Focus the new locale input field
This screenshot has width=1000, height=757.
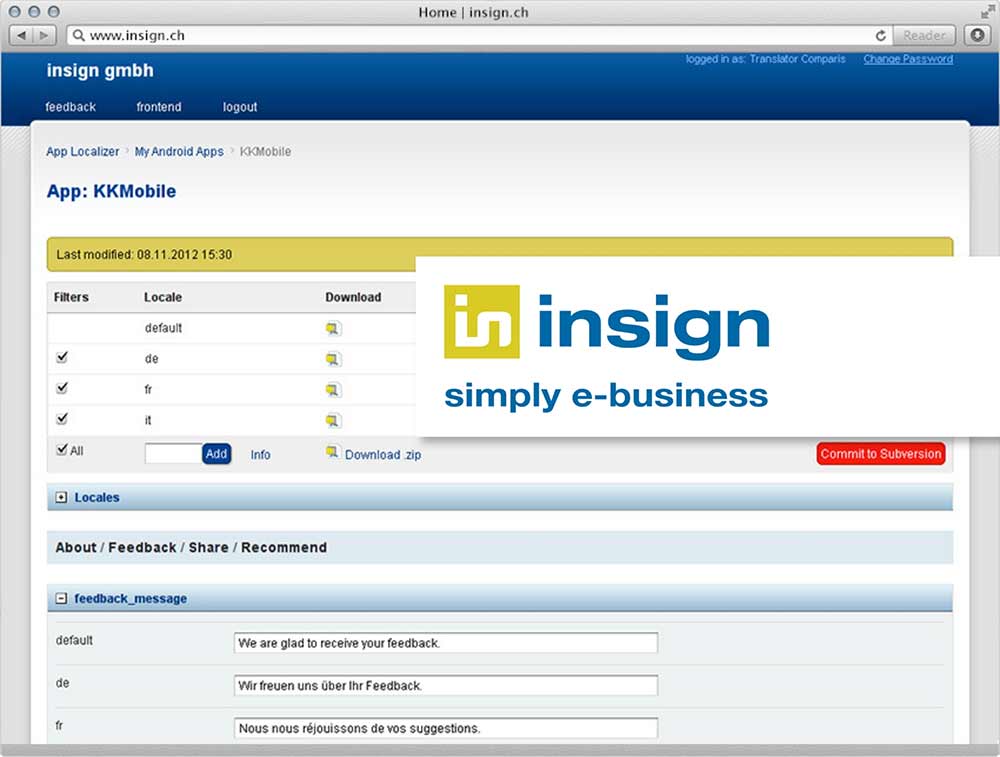(173, 453)
